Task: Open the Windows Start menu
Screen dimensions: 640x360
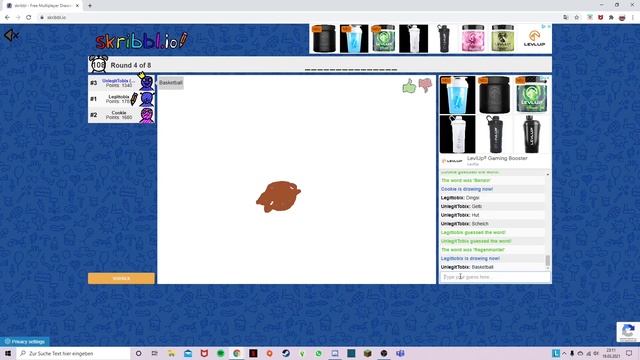Action: pyautogui.click(x=8, y=353)
